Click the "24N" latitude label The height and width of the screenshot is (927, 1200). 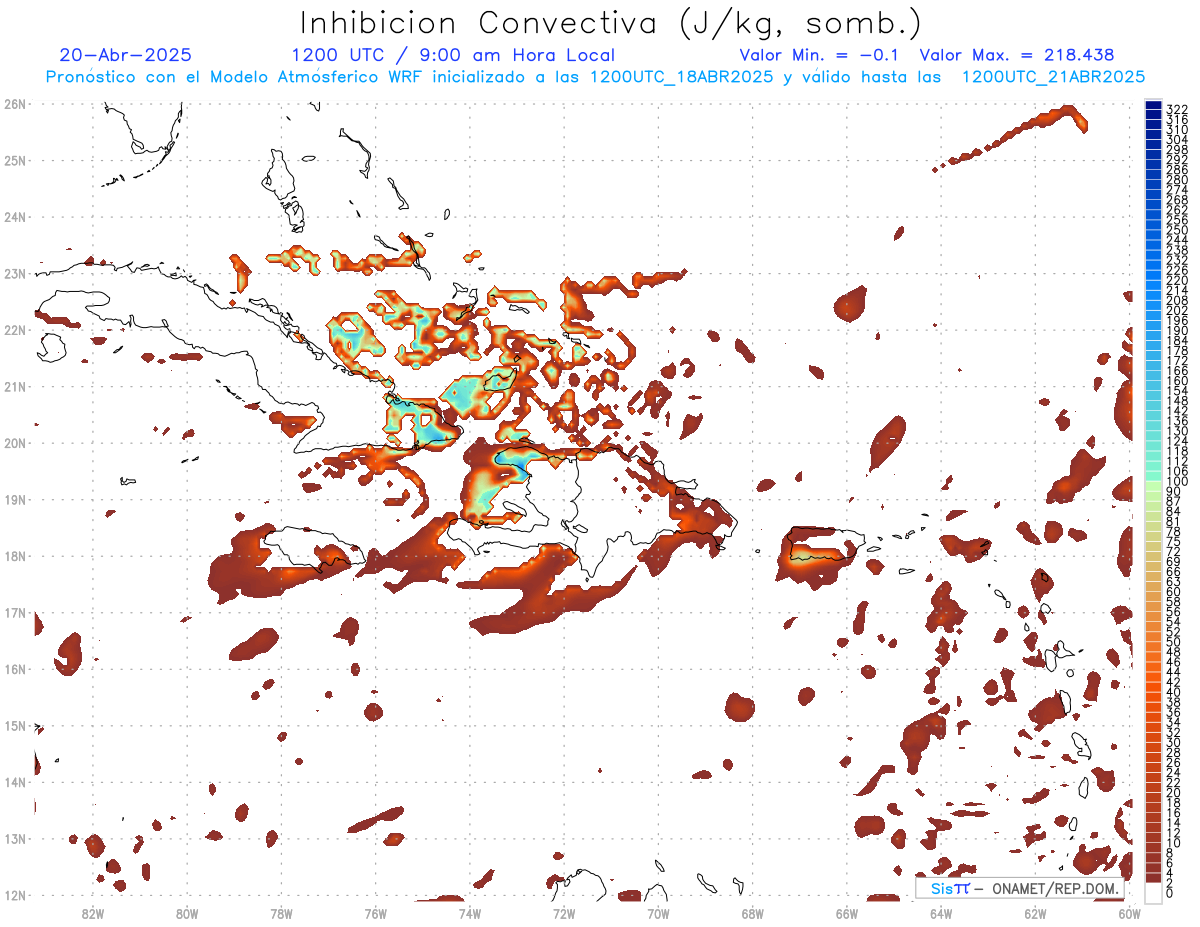(14, 217)
